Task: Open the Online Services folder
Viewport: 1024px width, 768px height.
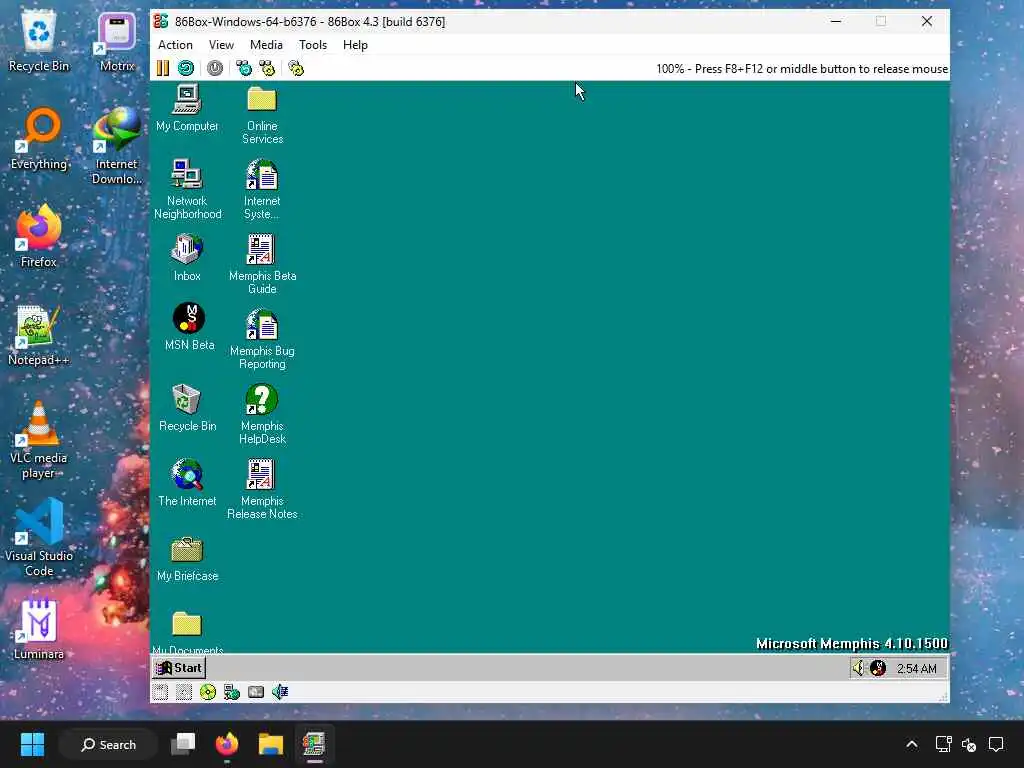Action: [x=262, y=115]
